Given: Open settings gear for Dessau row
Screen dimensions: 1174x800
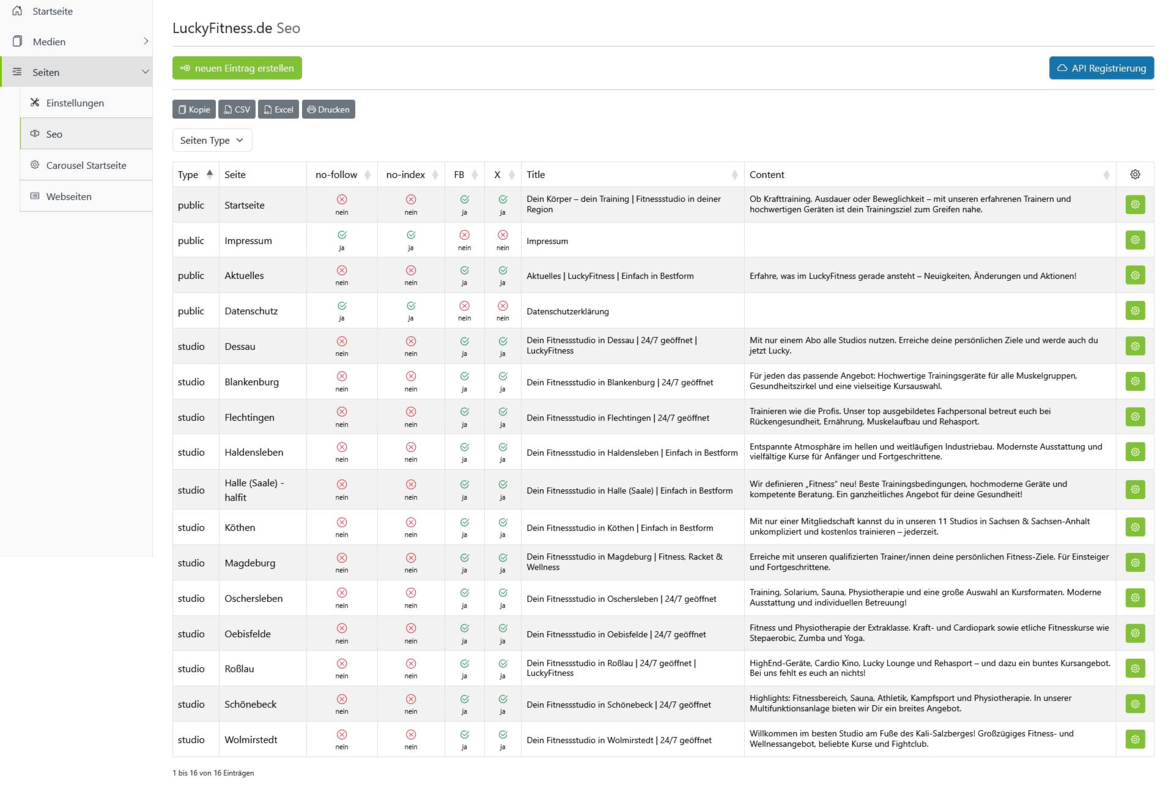Looking at the screenshot, I should tap(1135, 346).
